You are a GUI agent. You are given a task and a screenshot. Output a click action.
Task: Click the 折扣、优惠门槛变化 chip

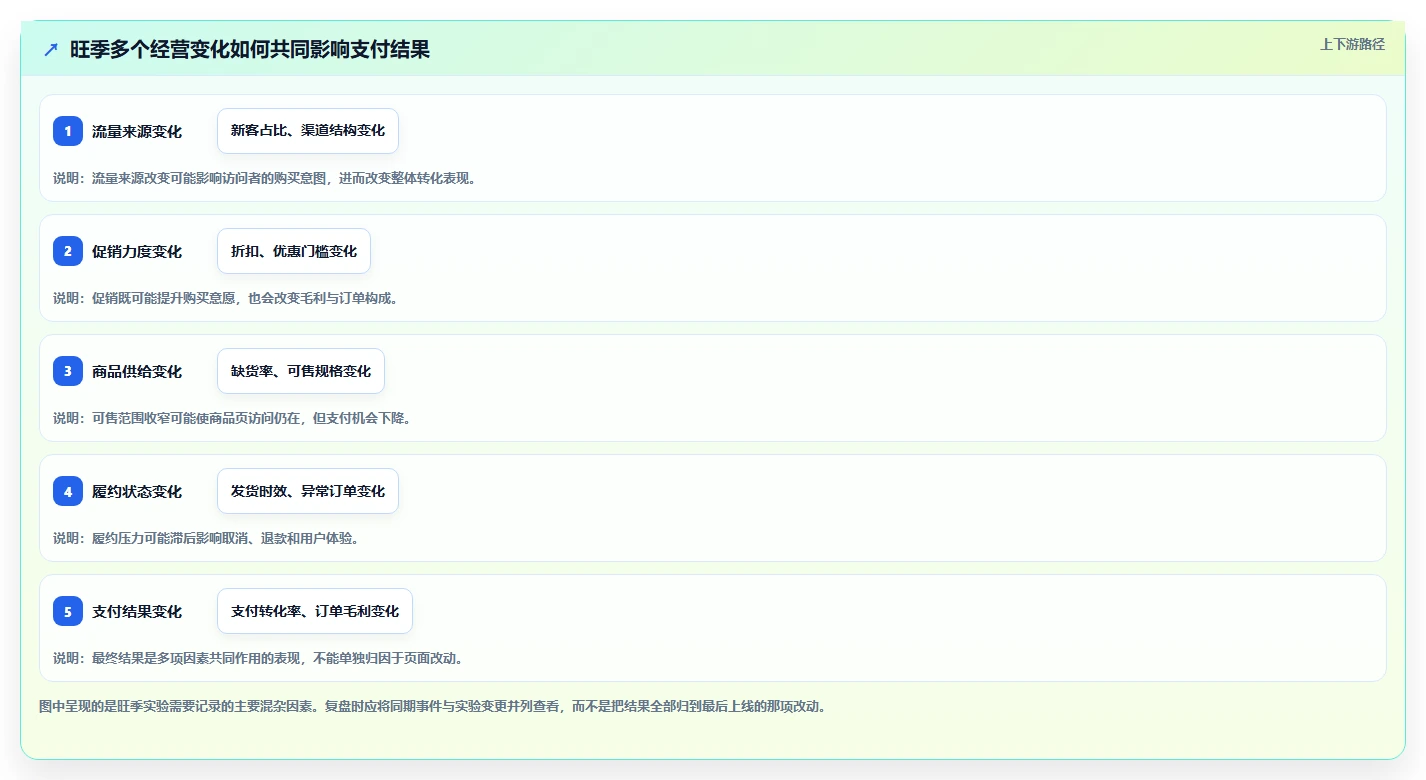(294, 251)
